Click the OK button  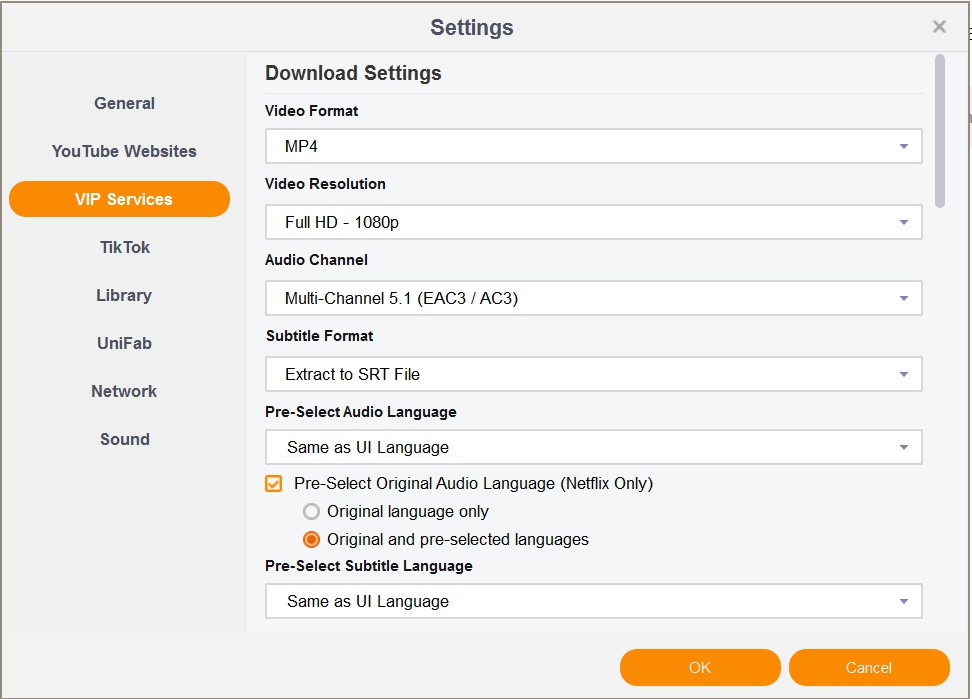click(700, 667)
